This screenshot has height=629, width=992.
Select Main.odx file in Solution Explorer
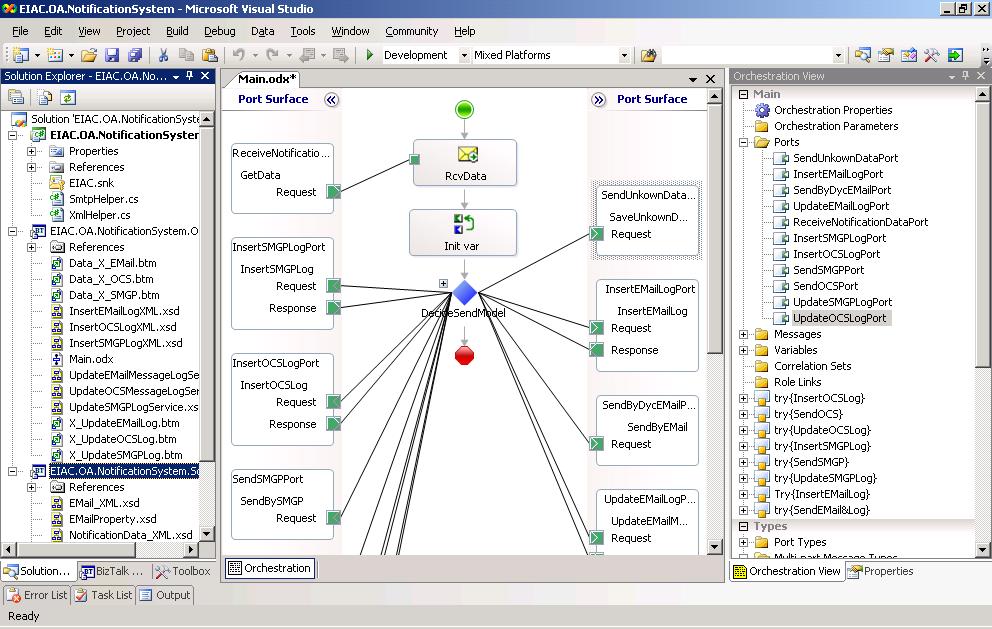[x=91, y=359]
